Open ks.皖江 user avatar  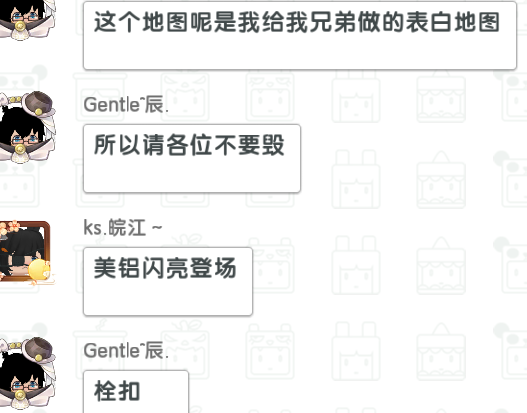26,251
